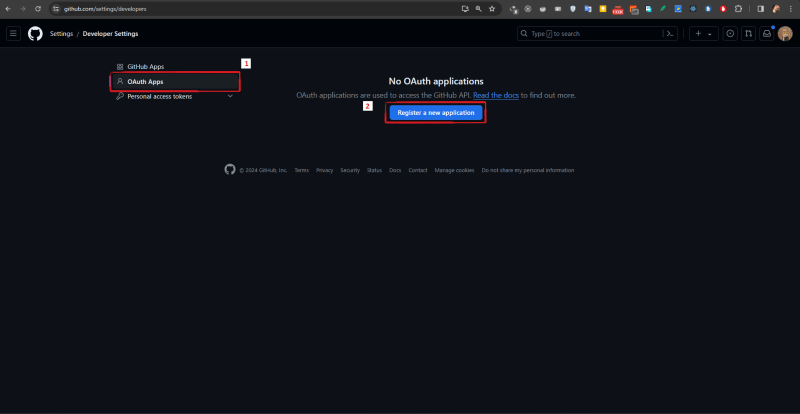The height and width of the screenshot is (414, 800).
Task: Bookmark this page with the star icon
Action: click(492, 9)
